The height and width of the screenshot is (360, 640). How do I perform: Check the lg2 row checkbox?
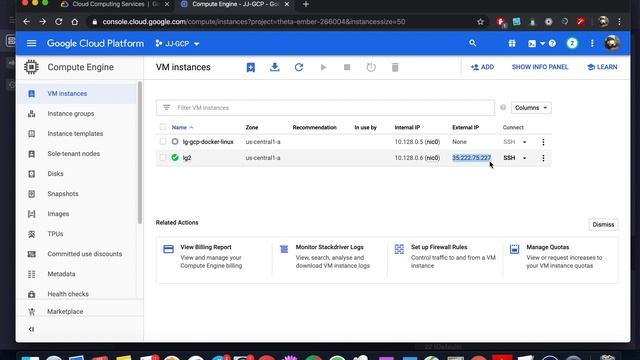pos(163,158)
